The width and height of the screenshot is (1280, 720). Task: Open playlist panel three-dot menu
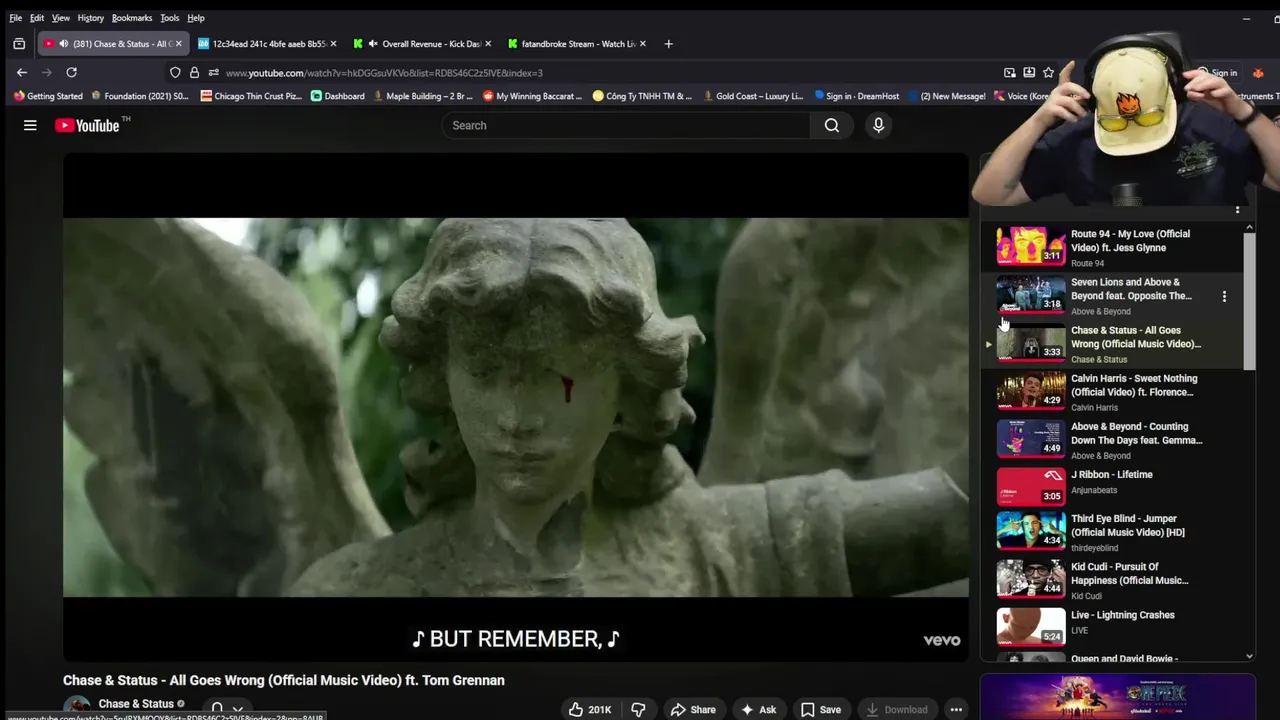click(x=1237, y=210)
